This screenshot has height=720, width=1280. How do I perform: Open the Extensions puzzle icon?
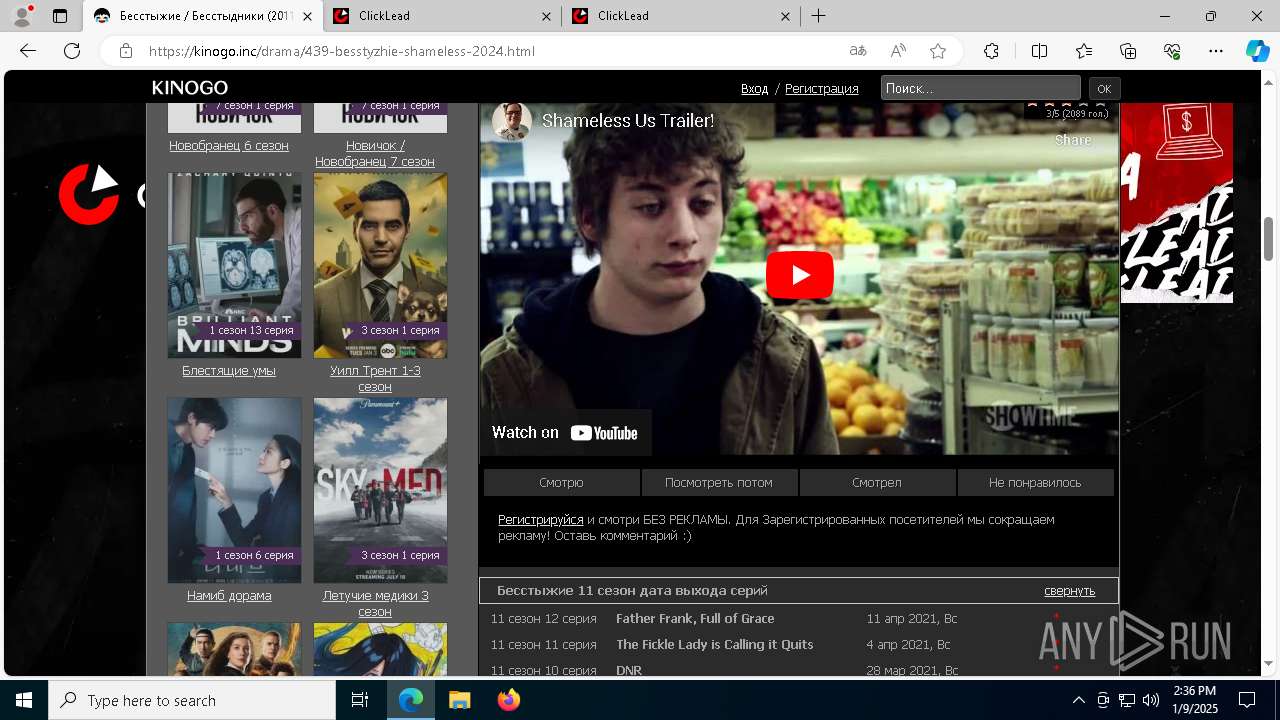coord(991,51)
